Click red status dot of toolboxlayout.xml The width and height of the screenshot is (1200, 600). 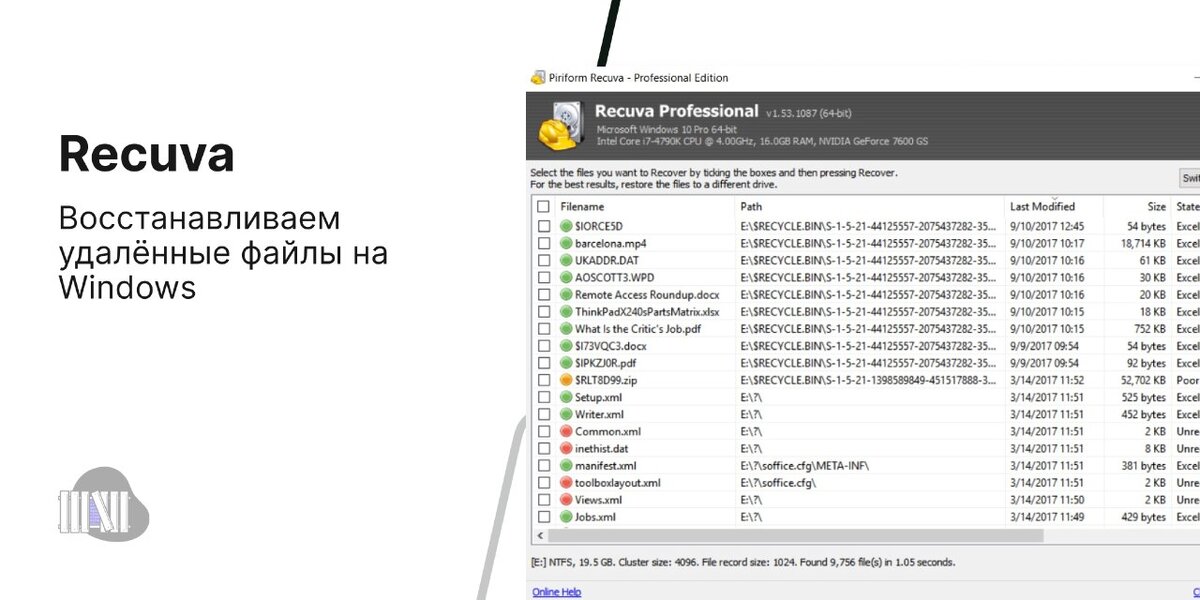click(566, 483)
